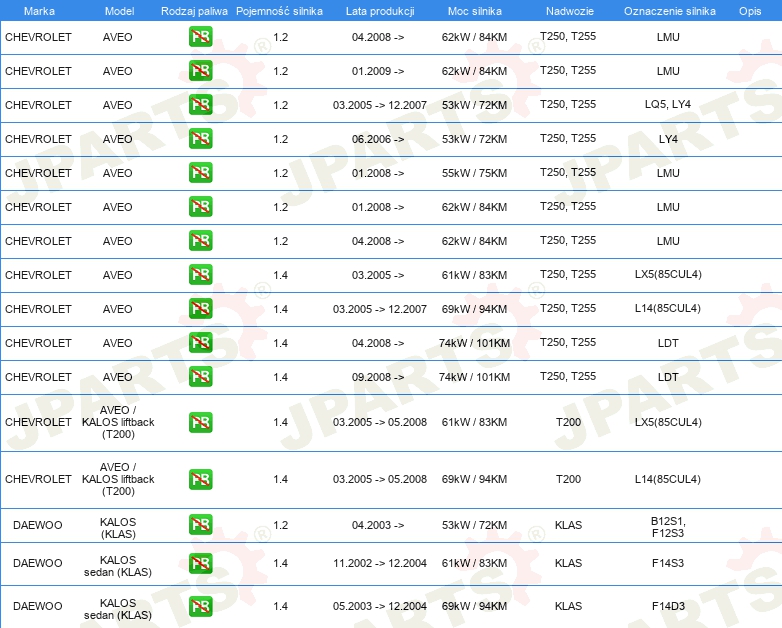Select the '06.2006 ->' date cell
Screen dimensions: 782x628
pyautogui.click(x=378, y=139)
